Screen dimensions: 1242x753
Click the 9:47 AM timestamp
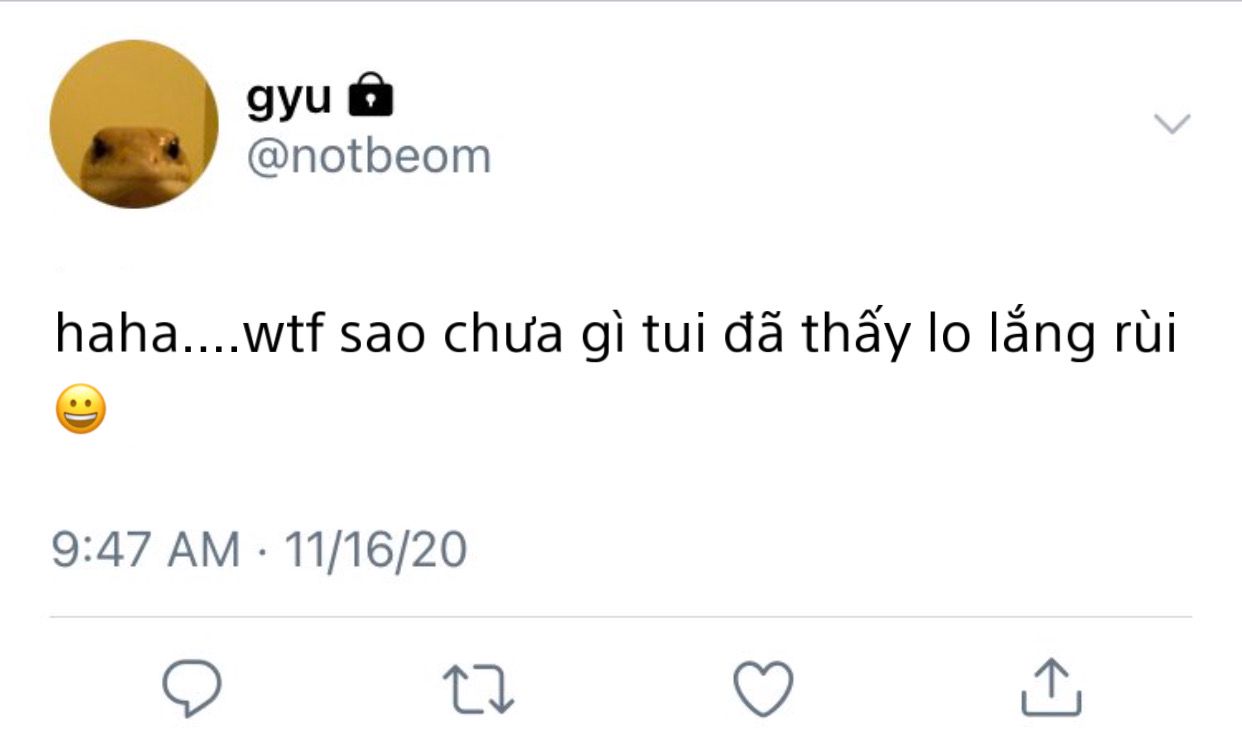point(146,550)
